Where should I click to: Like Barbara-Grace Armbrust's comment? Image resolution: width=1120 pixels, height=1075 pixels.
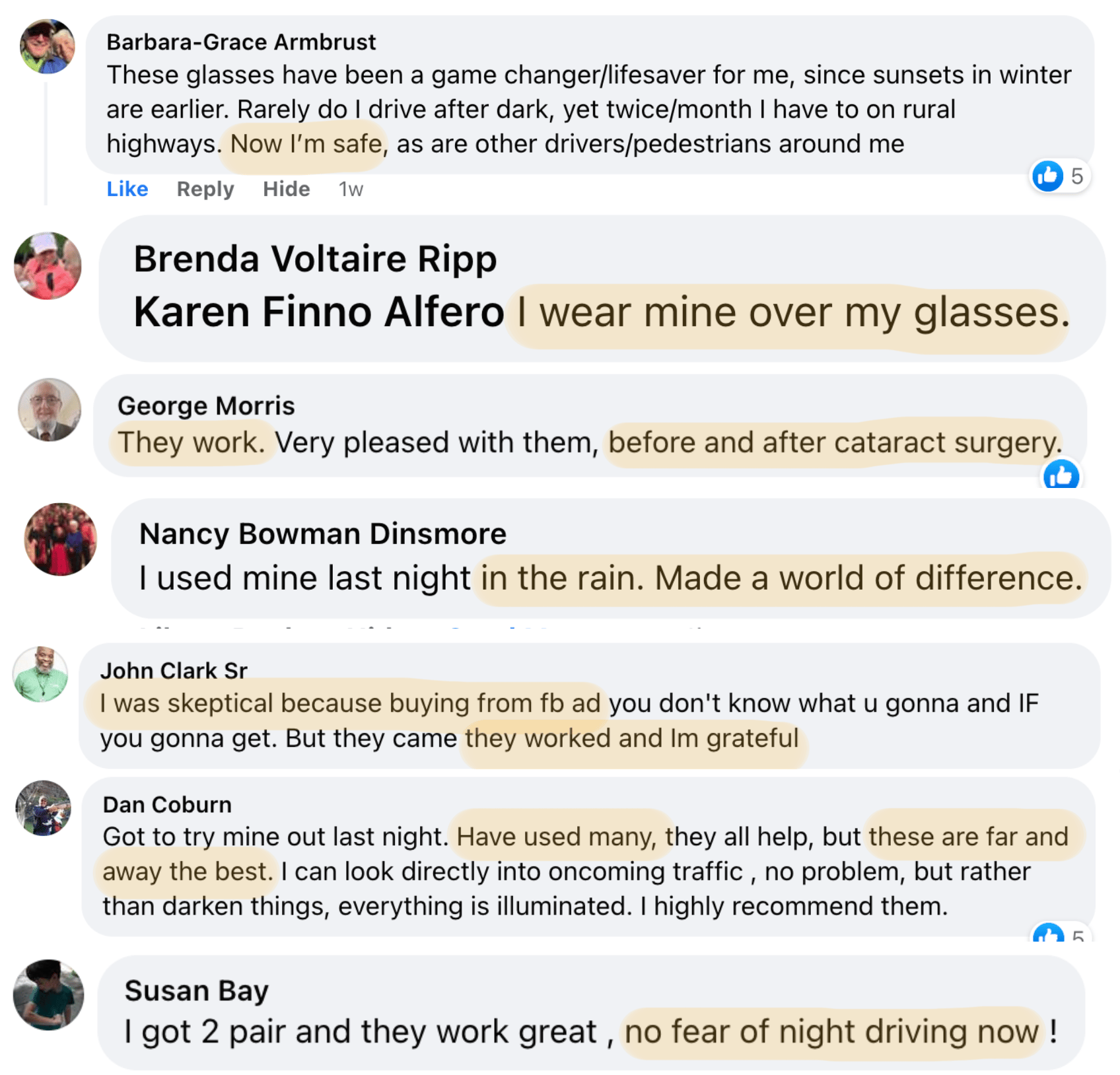127,190
